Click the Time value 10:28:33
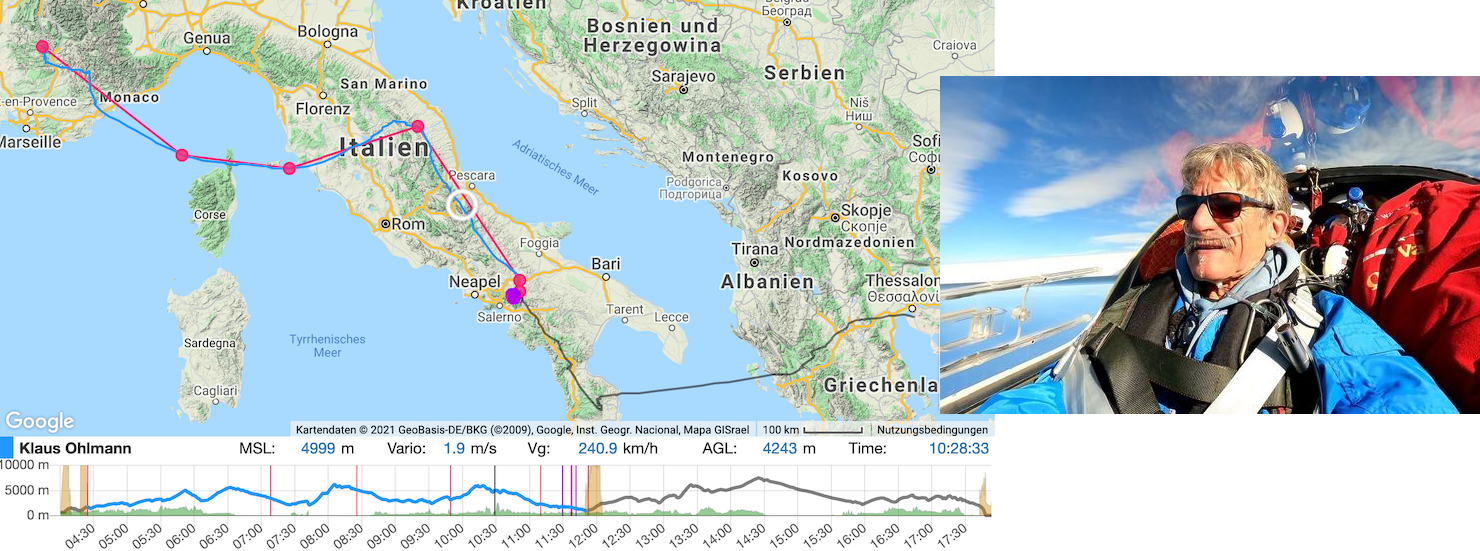Screen dimensions: 1480x551 (x=958, y=448)
